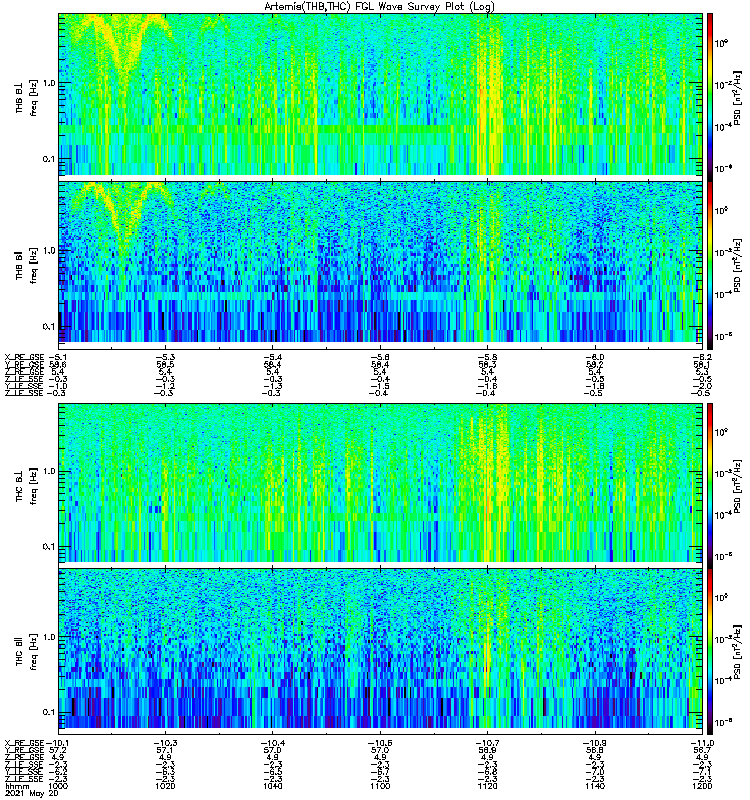Click the THC Y_RE_GSE value '57.1'
This screenshot has width=750, height=800.
[x=166, y=751]
